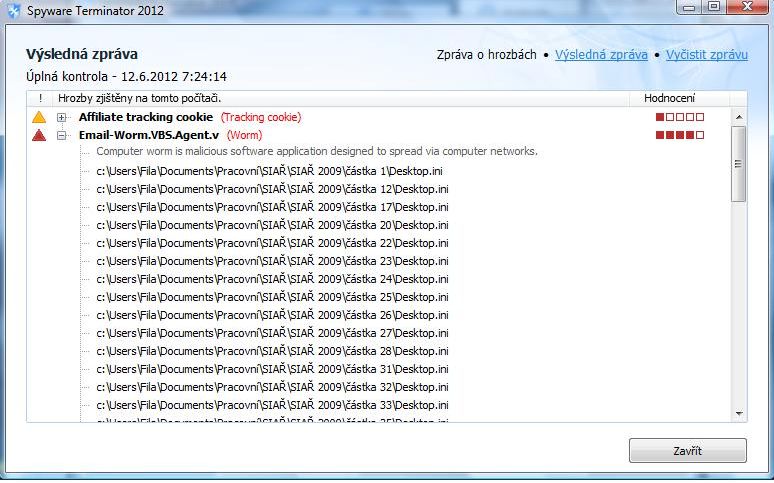Maximize the Spyware Terminator window
Viewport: 774px width, 483px height.
pos(714,7)
